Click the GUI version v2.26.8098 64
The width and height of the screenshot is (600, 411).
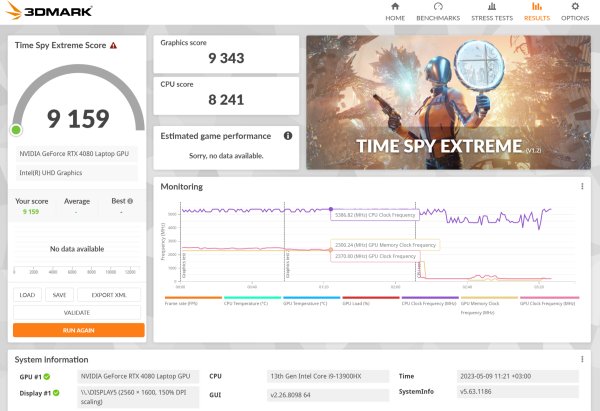328,395
